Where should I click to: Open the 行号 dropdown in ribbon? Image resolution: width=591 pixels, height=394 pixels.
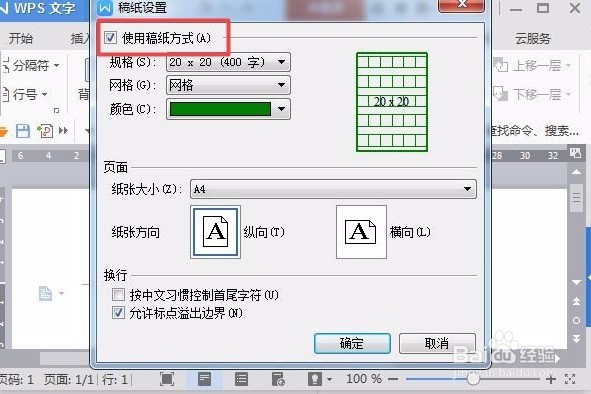[25, 94]
